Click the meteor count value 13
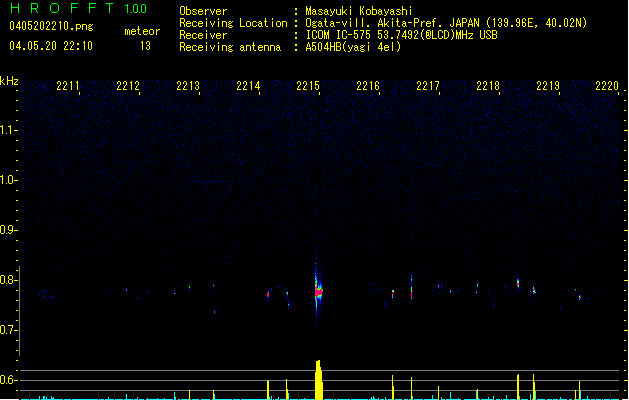This screenshot has width=629, height=400. (x=145, y=45)
